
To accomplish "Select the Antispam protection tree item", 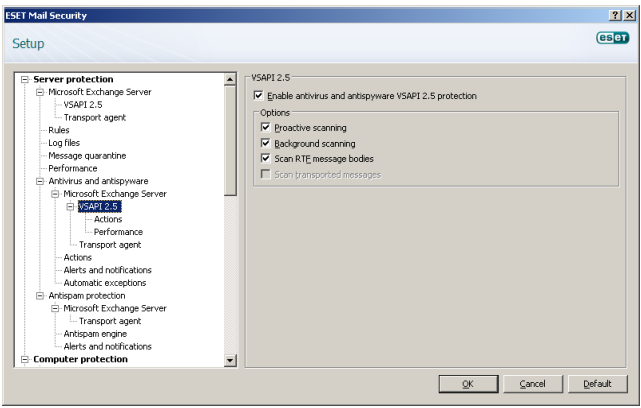I will pos(87,296).
